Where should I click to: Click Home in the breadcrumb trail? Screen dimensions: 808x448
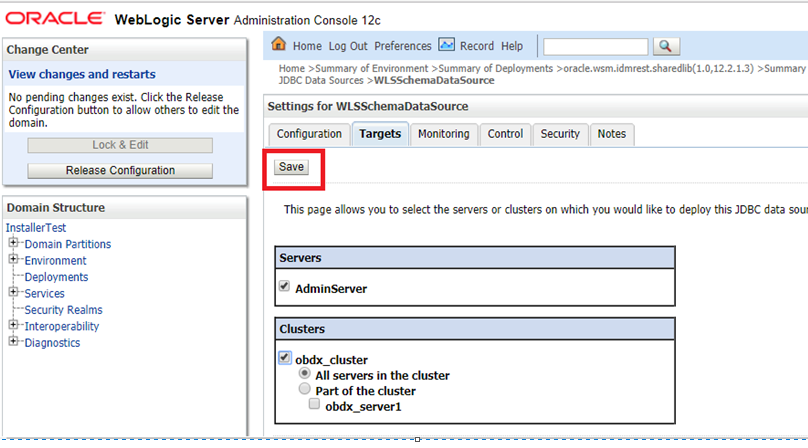tap(292, 69)
